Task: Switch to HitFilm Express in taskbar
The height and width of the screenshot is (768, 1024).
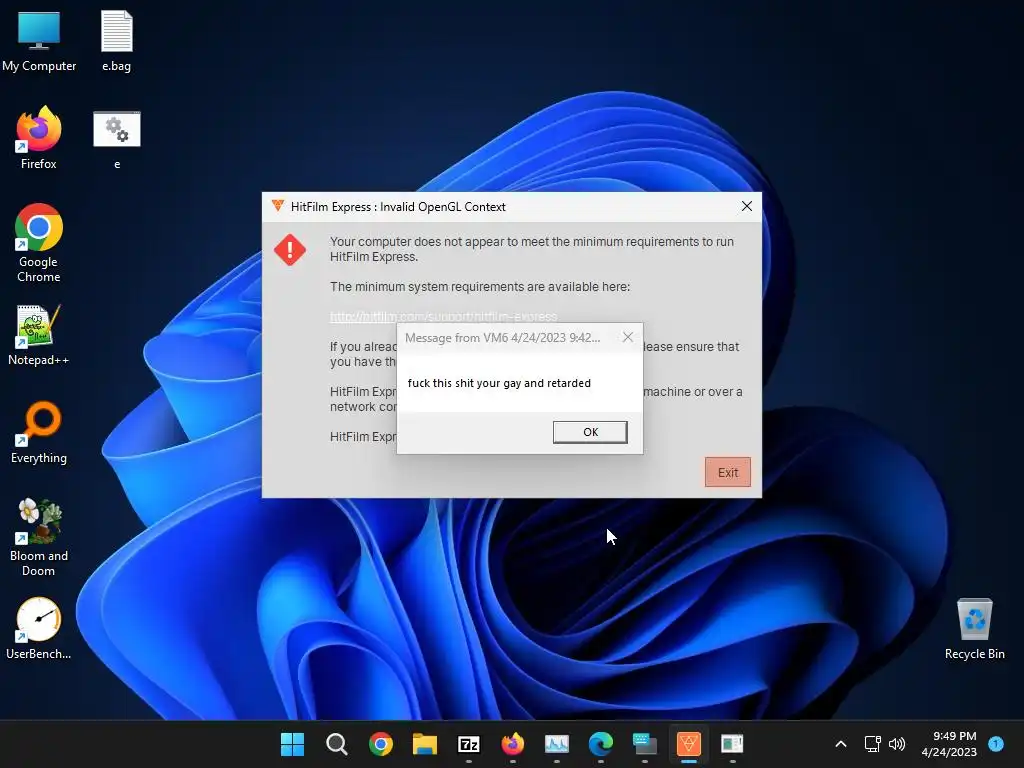Action: (x=688, y=744)
